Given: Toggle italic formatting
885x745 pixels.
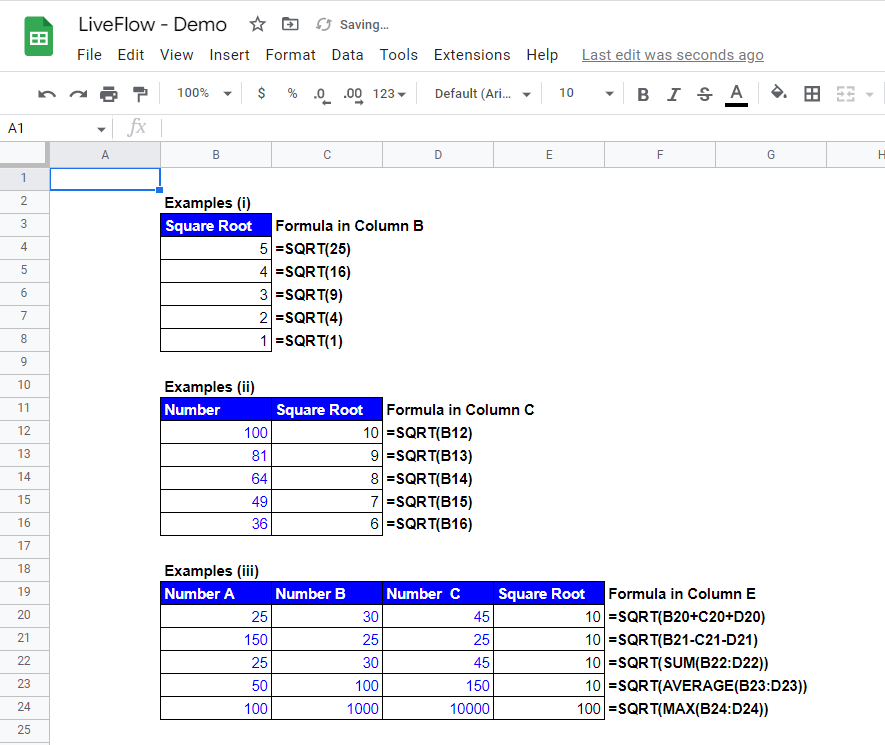Looking at the screenshot, I should coord(673,94).
